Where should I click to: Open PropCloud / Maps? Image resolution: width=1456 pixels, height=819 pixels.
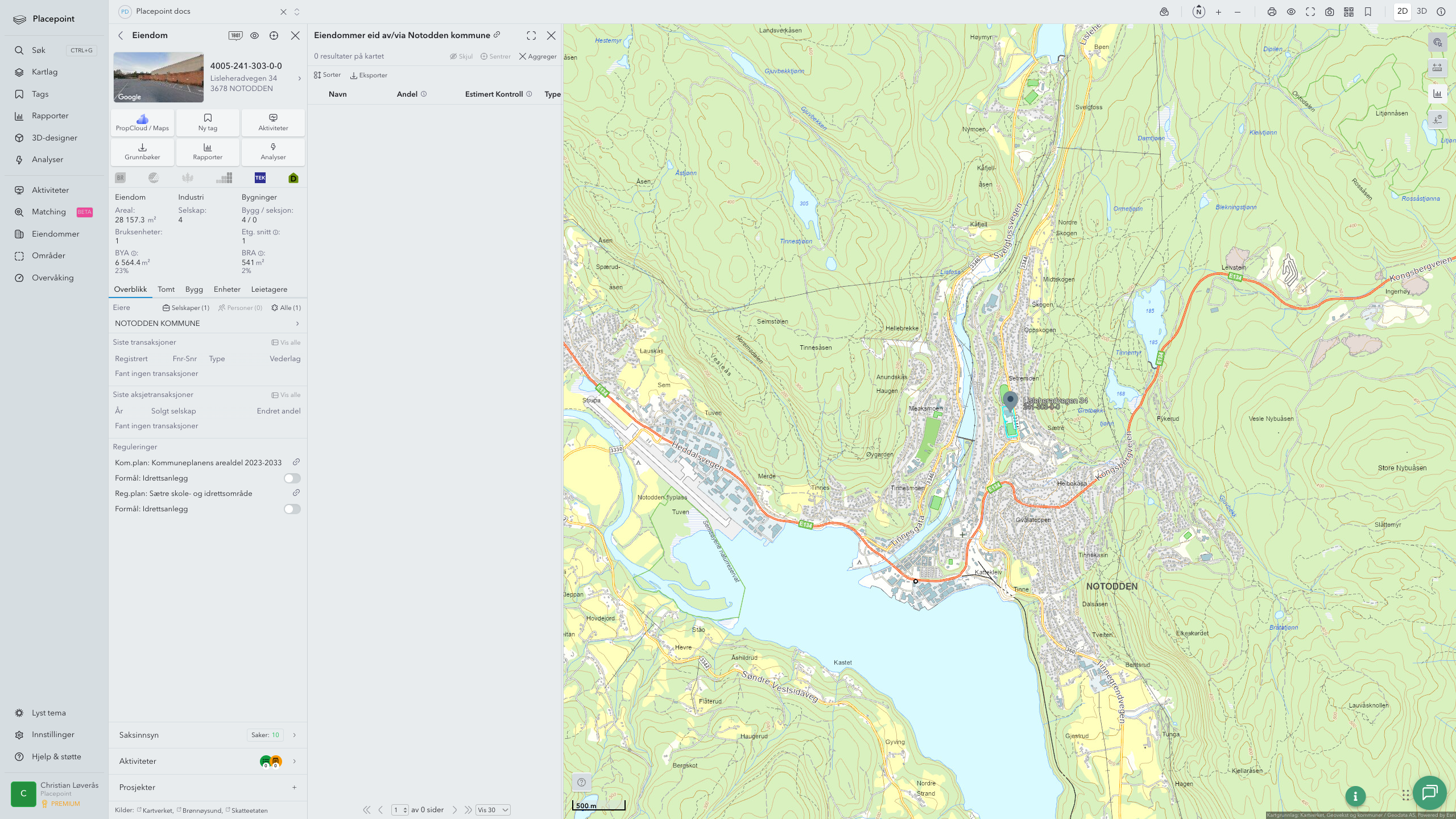click(x=142, y=122)
